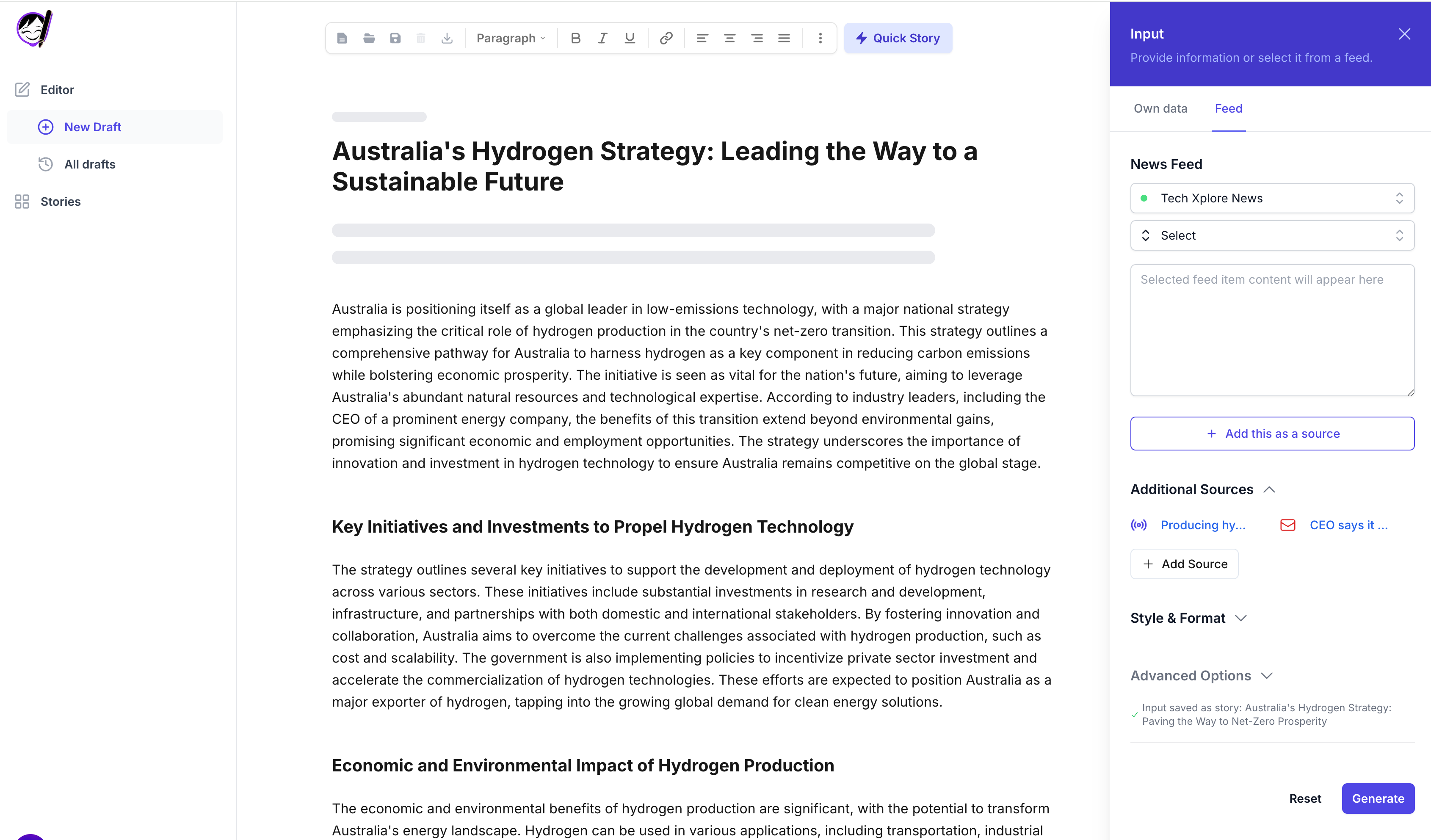Open the Tech Xplore News feed dropdown
Image resolution: width=1431 pixels, height=840 pixels.
[1272, 198]
